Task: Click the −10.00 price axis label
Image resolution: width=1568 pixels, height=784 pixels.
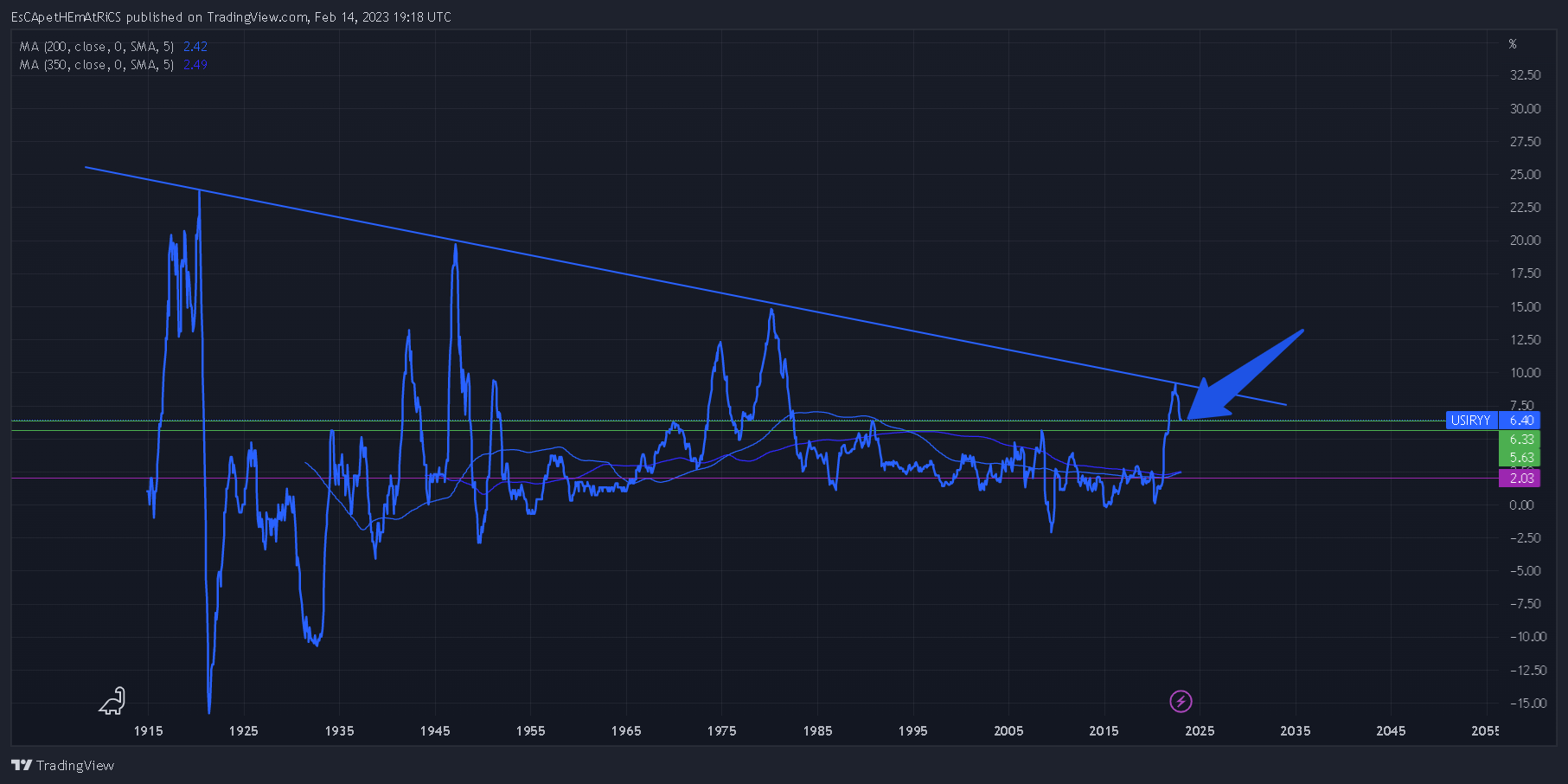Action: (1527, 636)
